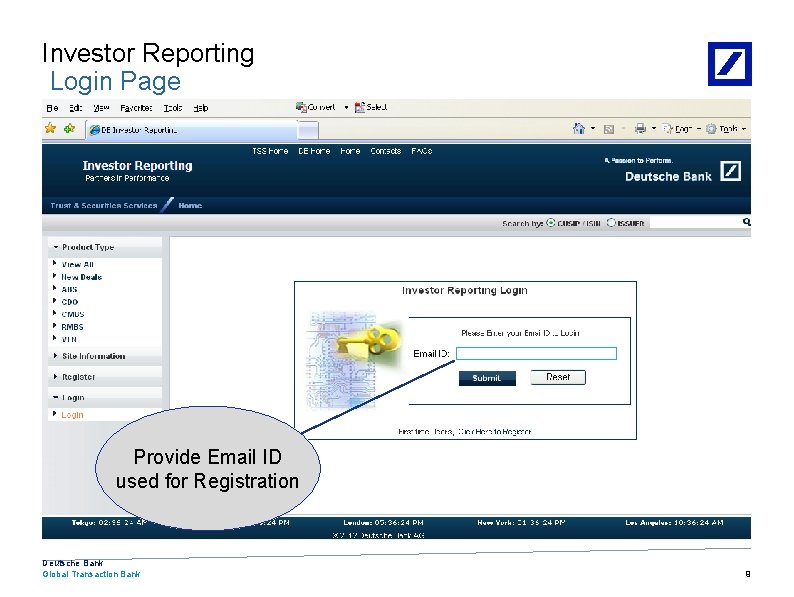Viewport: 794px width, 597px height.
Task: Click the Submit button
Action: coord(487,378)
